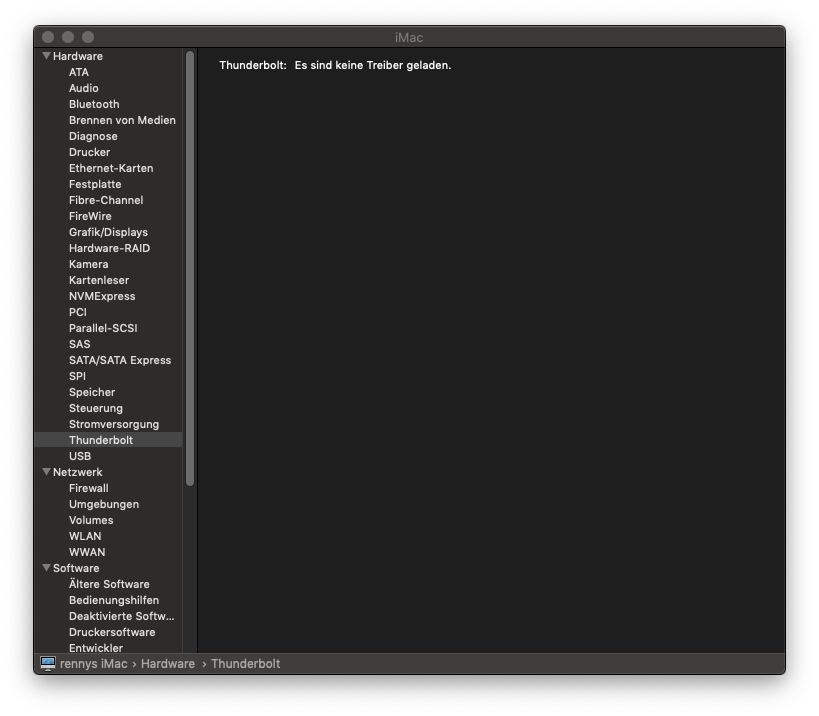Image resolution: width=819 pixels, height=716 pixels.
Task: Open the Entwickler entry
Action: pyautogui.click(x=96, y=648)
